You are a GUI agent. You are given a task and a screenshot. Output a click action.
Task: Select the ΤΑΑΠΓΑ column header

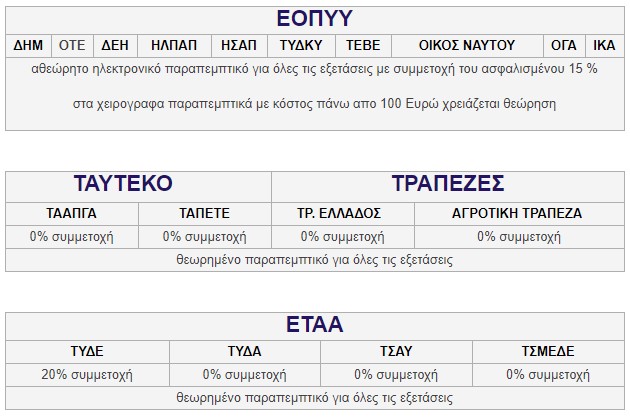[x=72, y=213]
